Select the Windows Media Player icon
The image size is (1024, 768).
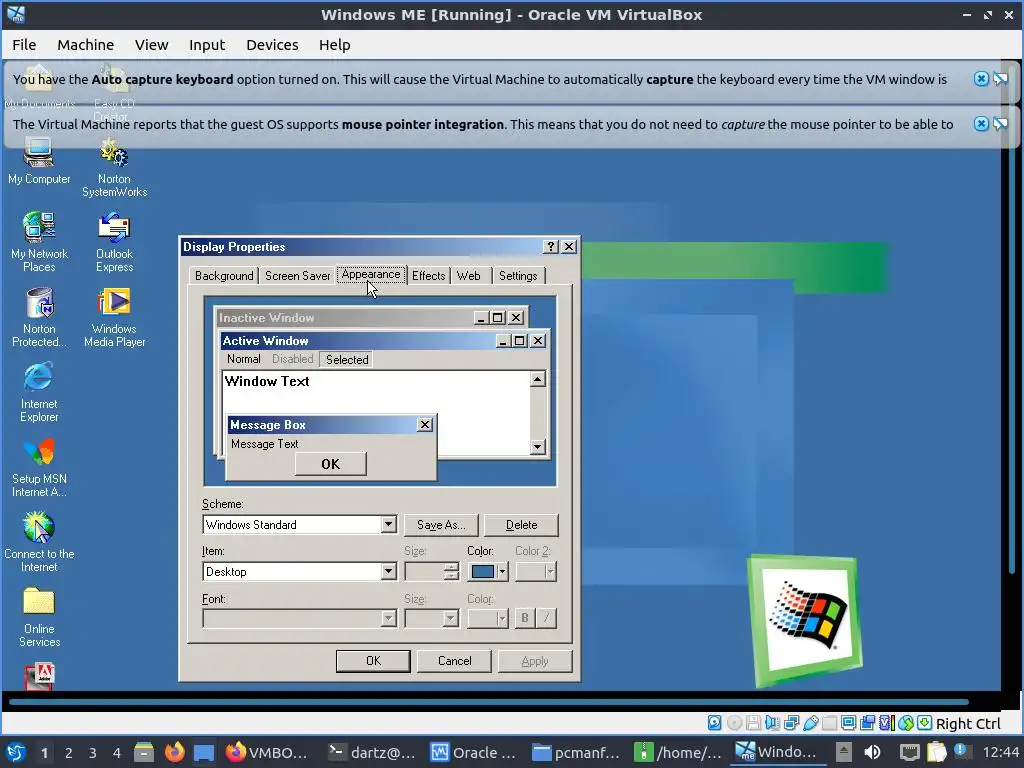(114, 317)
